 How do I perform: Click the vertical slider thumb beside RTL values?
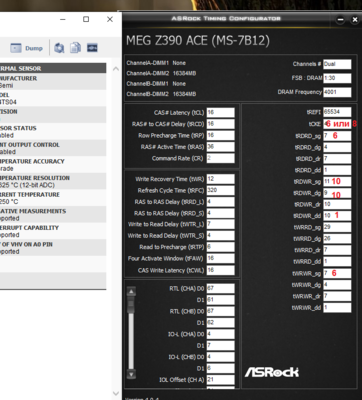pyautogui.click(x=131, y=304)
